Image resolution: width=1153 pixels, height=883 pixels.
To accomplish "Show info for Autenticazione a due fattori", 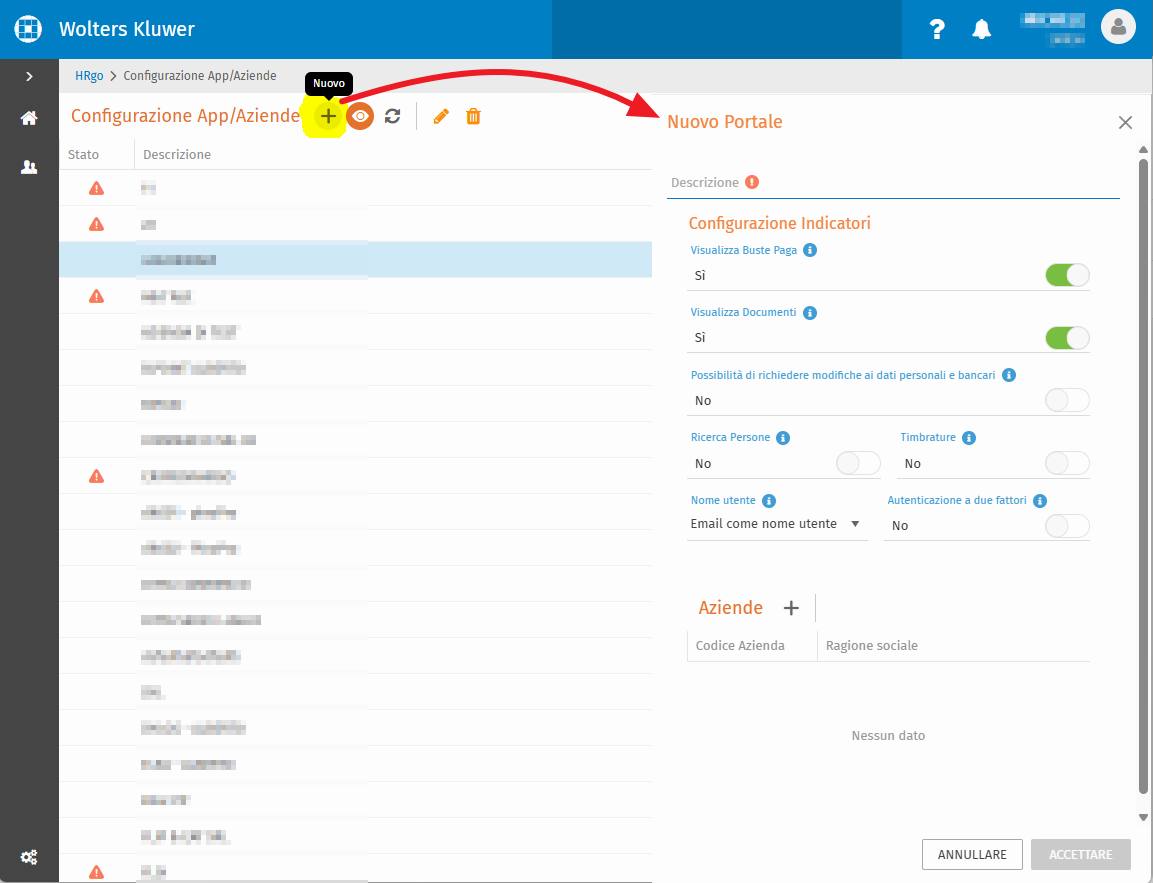I will click(1040, 501).
